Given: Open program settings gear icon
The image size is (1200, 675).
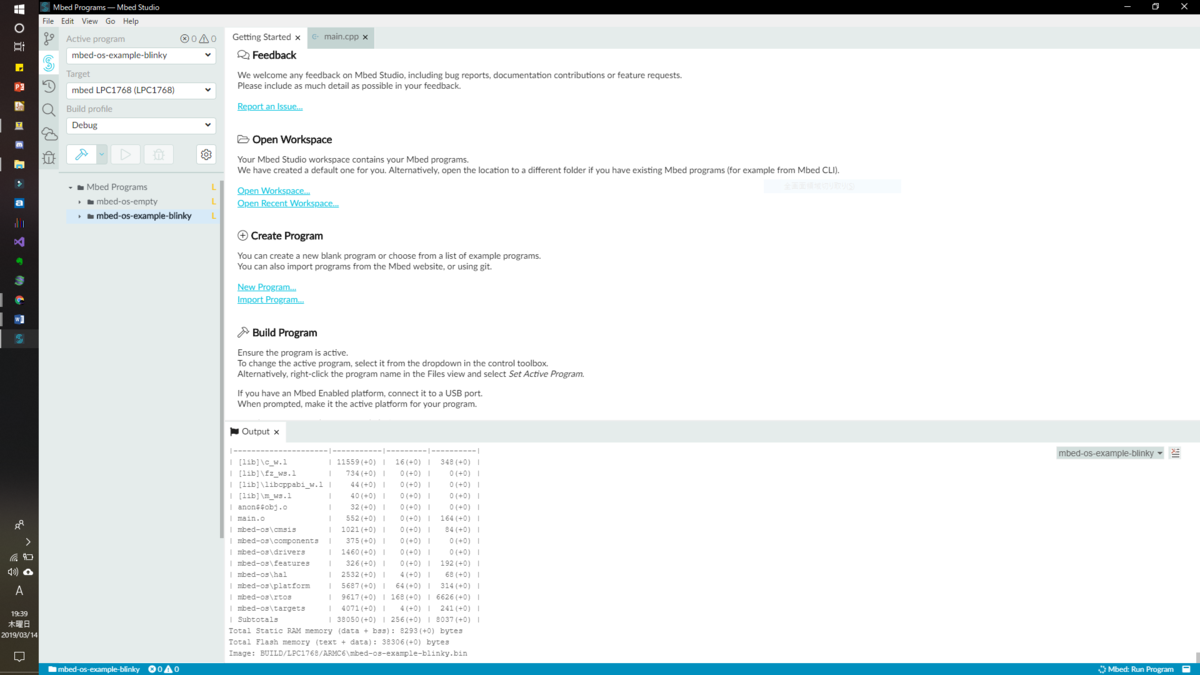Looking at the screenshot, I should (x=206, y=155).
